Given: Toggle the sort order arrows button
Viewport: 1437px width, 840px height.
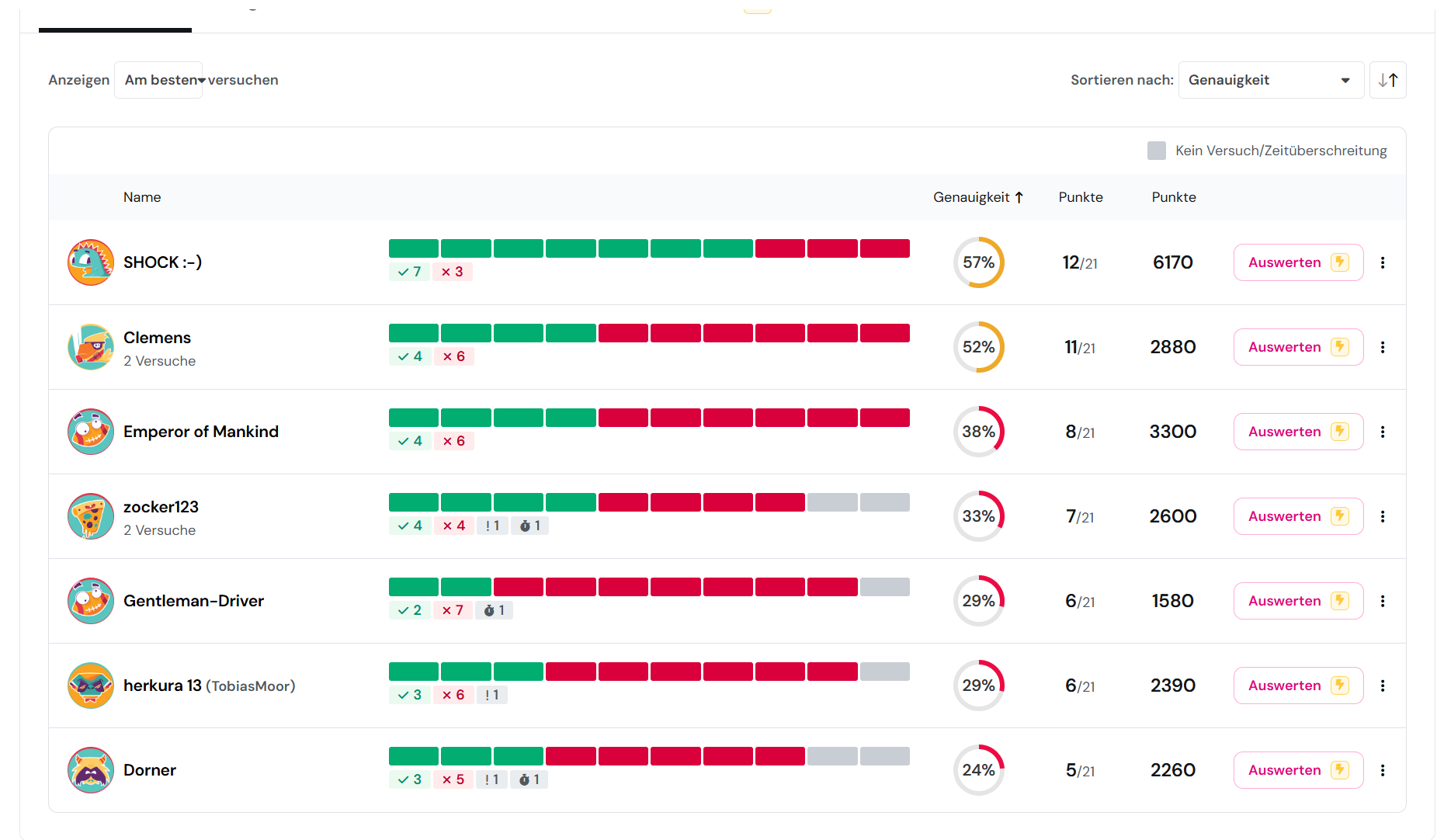Looking at the screenshot, I should 1387,80.
